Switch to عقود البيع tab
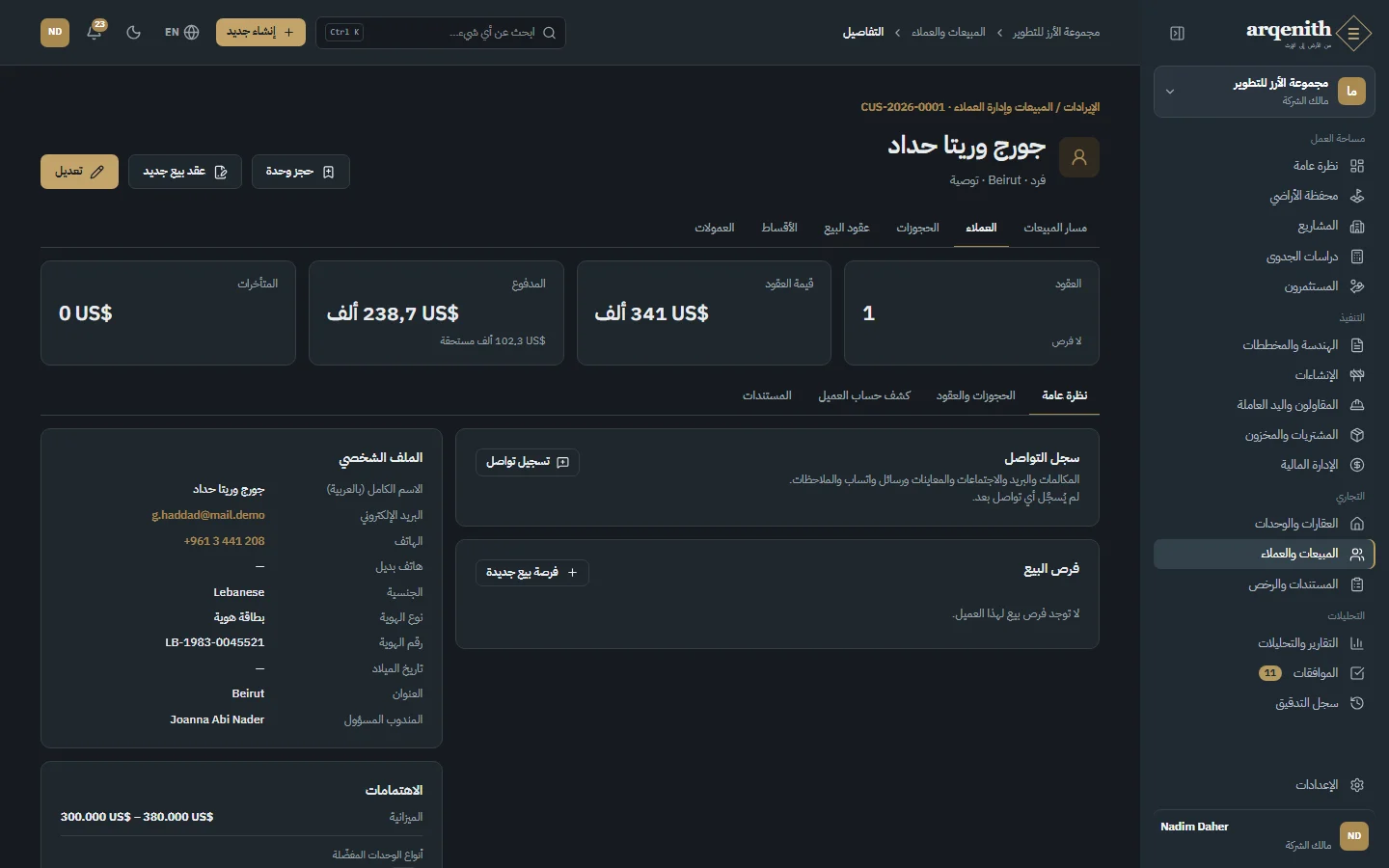1389x868 pixels. tap(847, 228)
